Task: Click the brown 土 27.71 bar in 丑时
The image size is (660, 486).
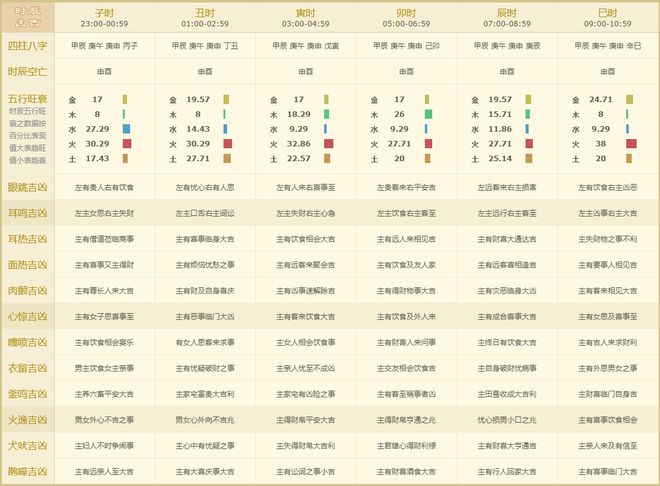Action: [227, 159]
